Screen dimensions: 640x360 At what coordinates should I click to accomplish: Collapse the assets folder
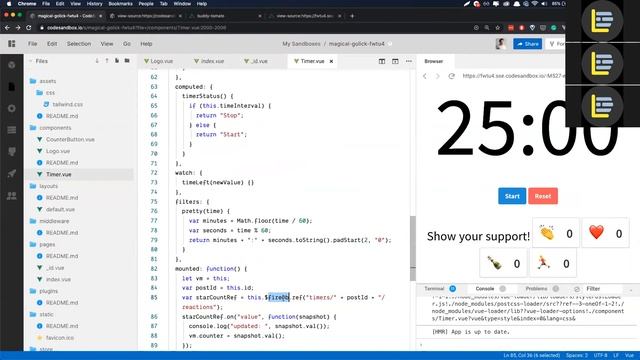[43, 81]
